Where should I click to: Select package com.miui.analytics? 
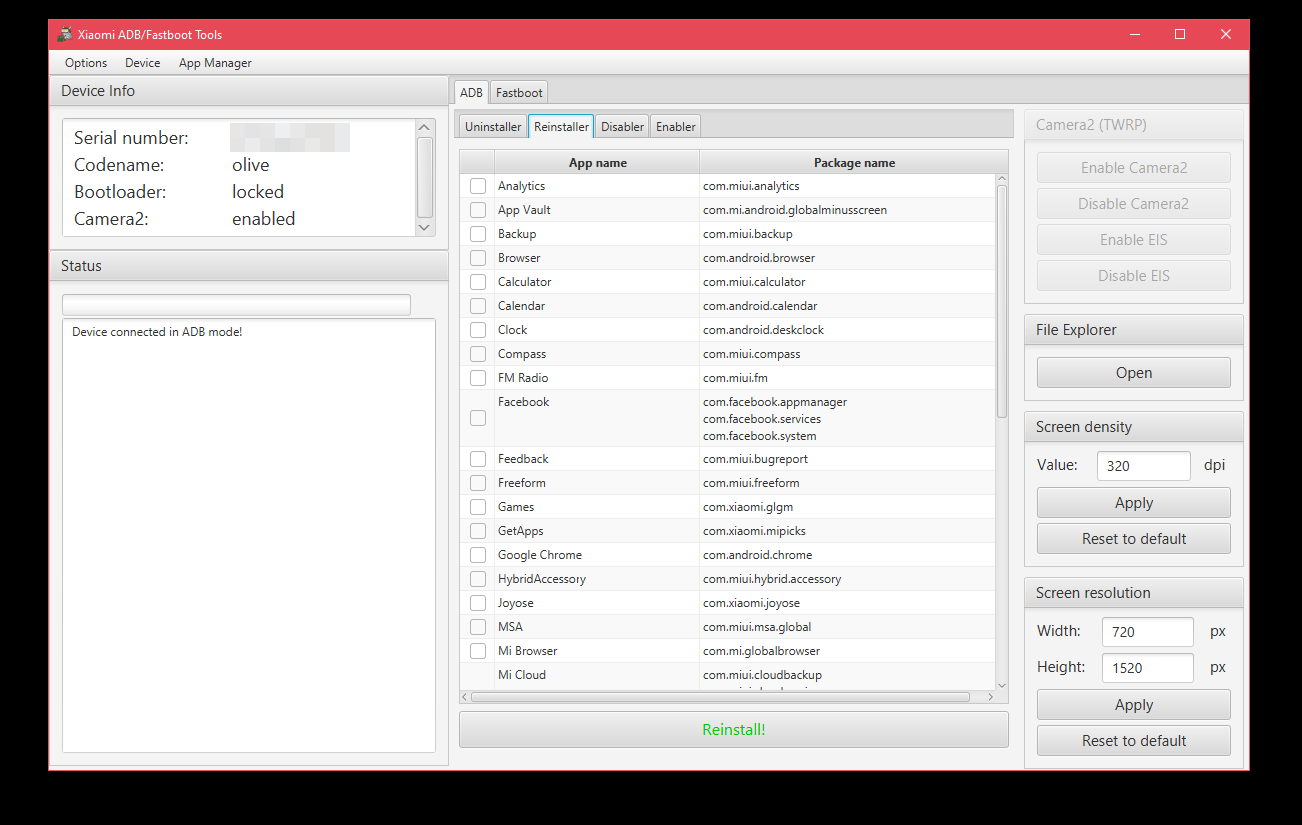pyautogui.click(x=751, y=186)
